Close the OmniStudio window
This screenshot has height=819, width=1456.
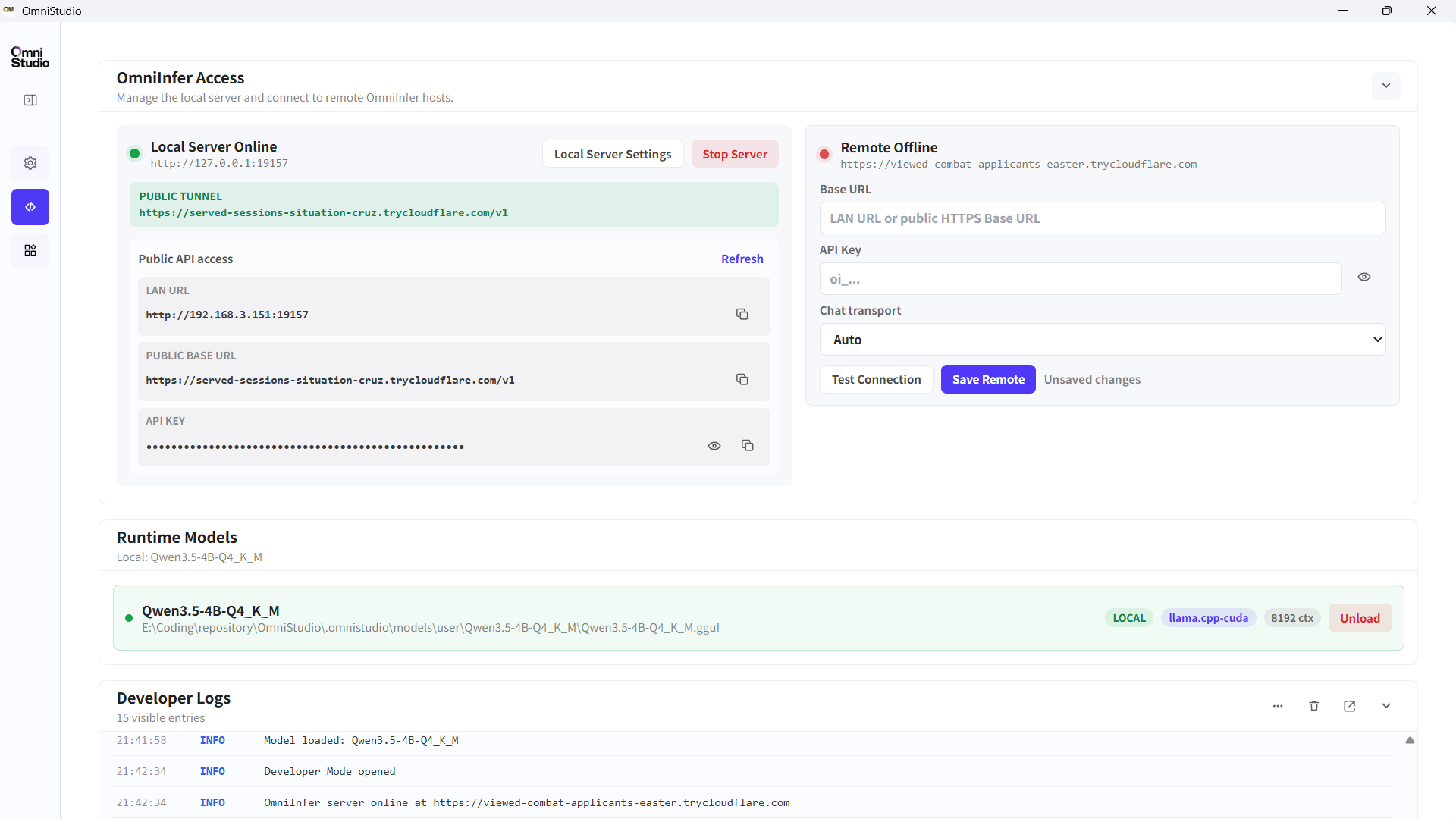(x=1432, y=11)
